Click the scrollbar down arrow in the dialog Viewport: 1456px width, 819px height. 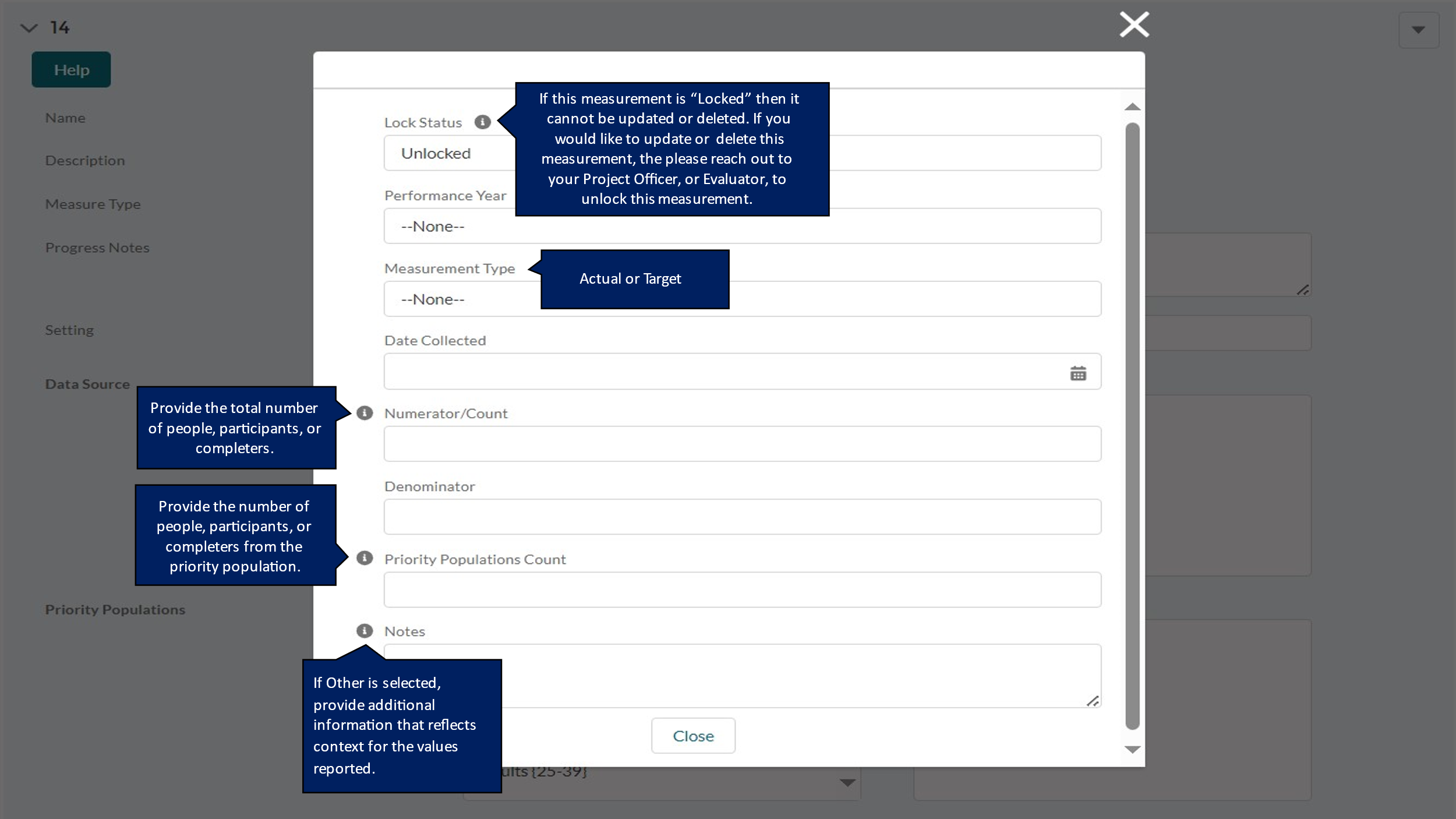click(x=1132, y=750)
